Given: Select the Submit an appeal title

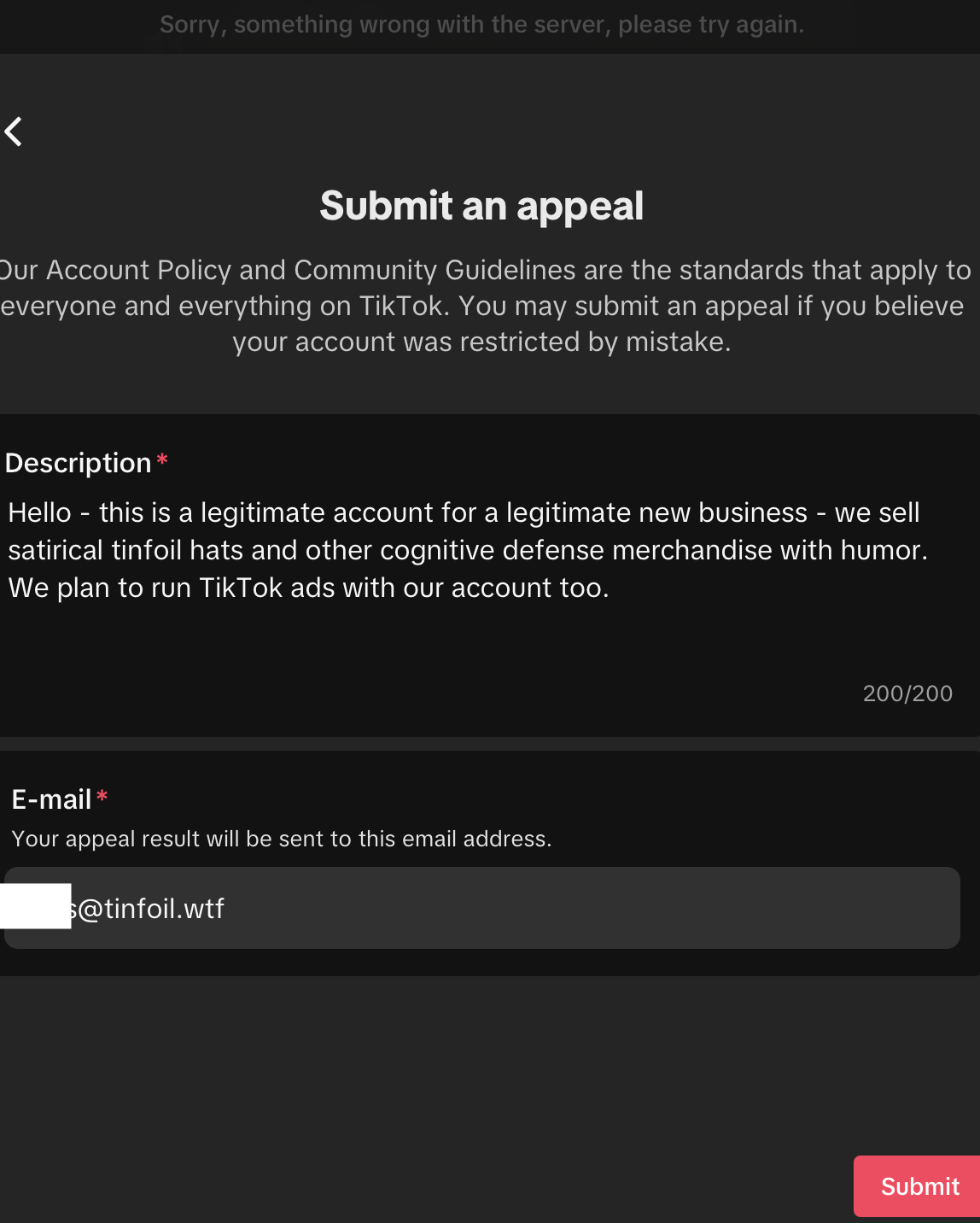Looking at the screenshot, I should [481, 205].
